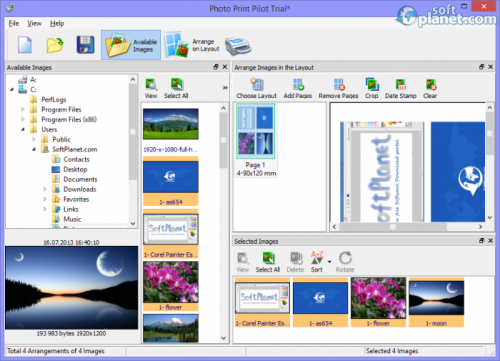Select 1- flower in Selected Images panel
The image size is (500, 361).
pos(378,302)
